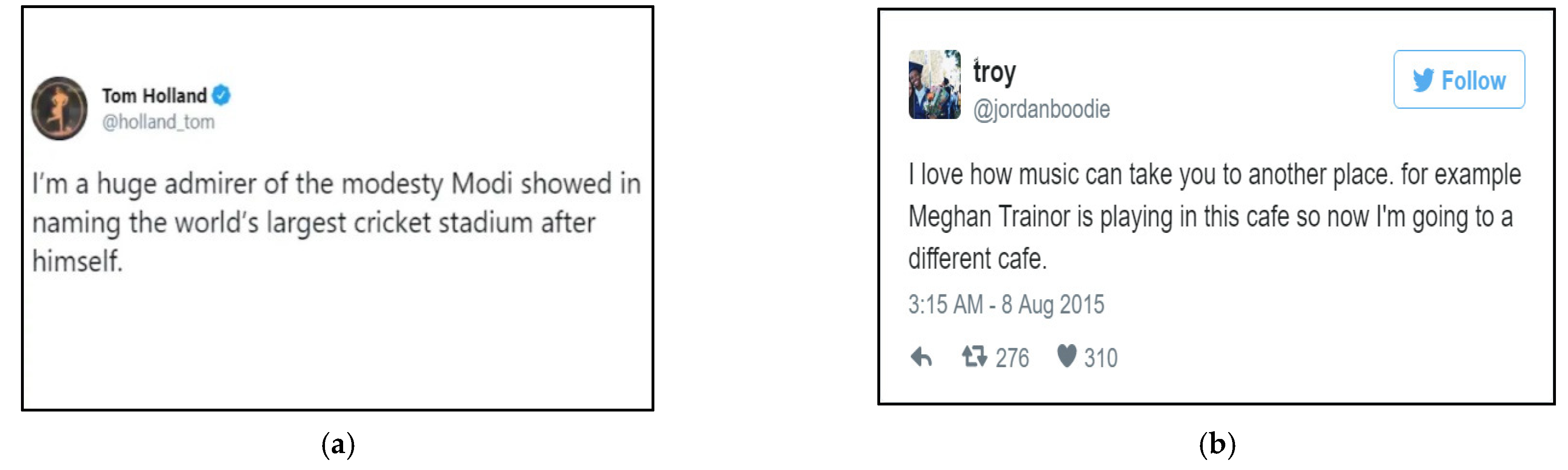Click "different cafe." in troy's tweet
The image size is (1568, 470).
[x=977, y=259]
